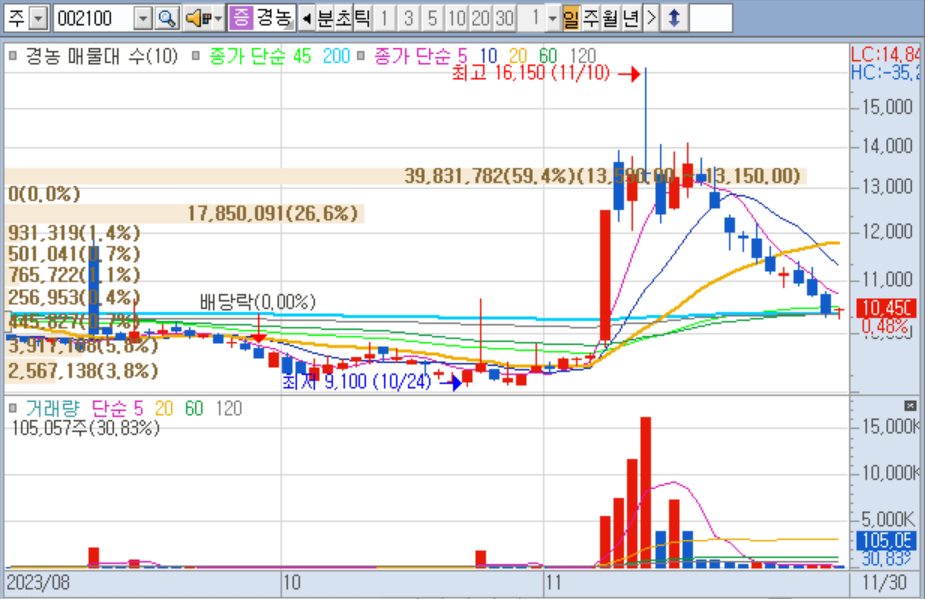Click the 거래량 volume legend label
This screenshot has width=925, height=599.
(x=53, y=408)
